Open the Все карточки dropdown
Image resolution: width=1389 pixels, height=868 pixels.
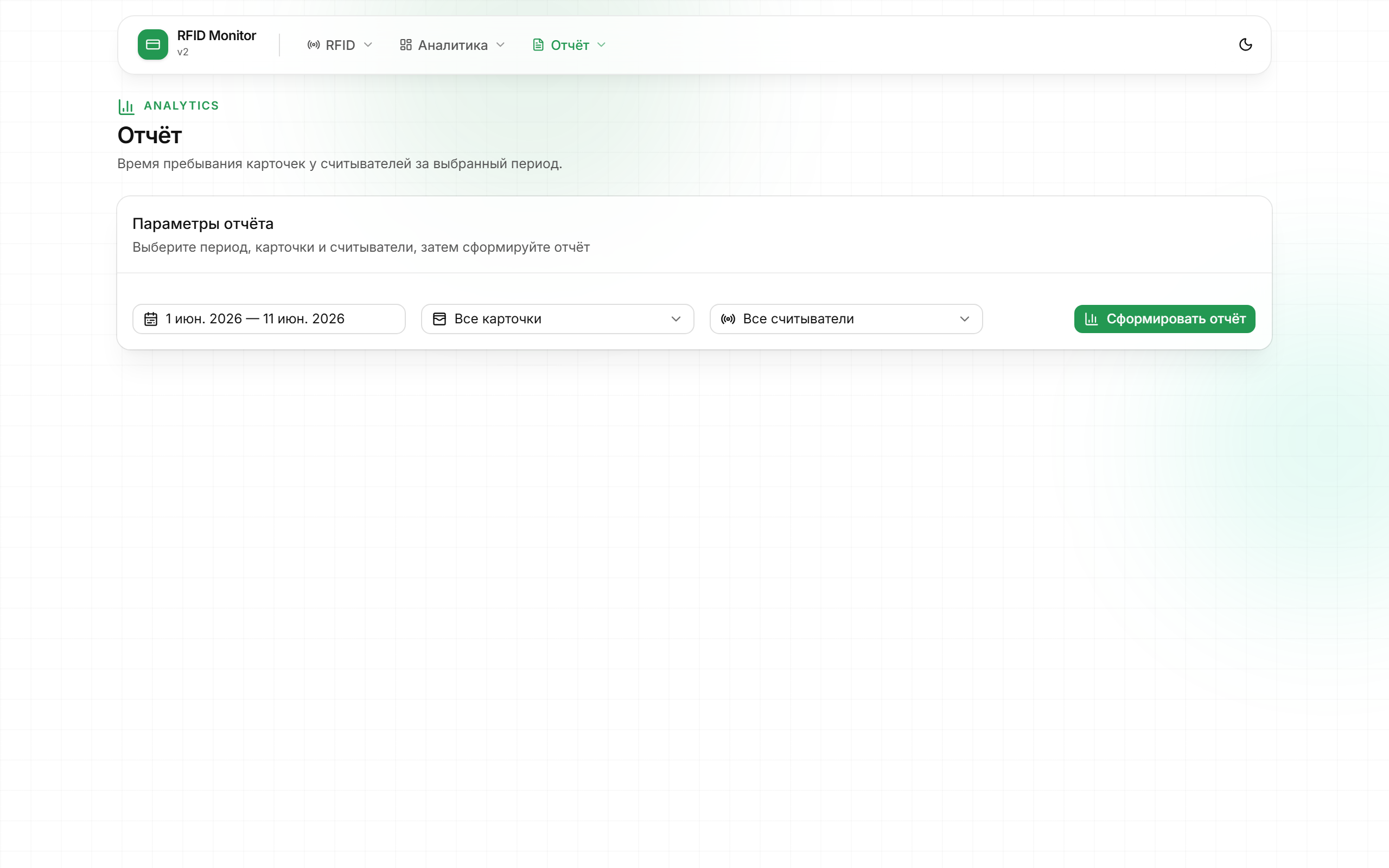click(x=557, y=319)
